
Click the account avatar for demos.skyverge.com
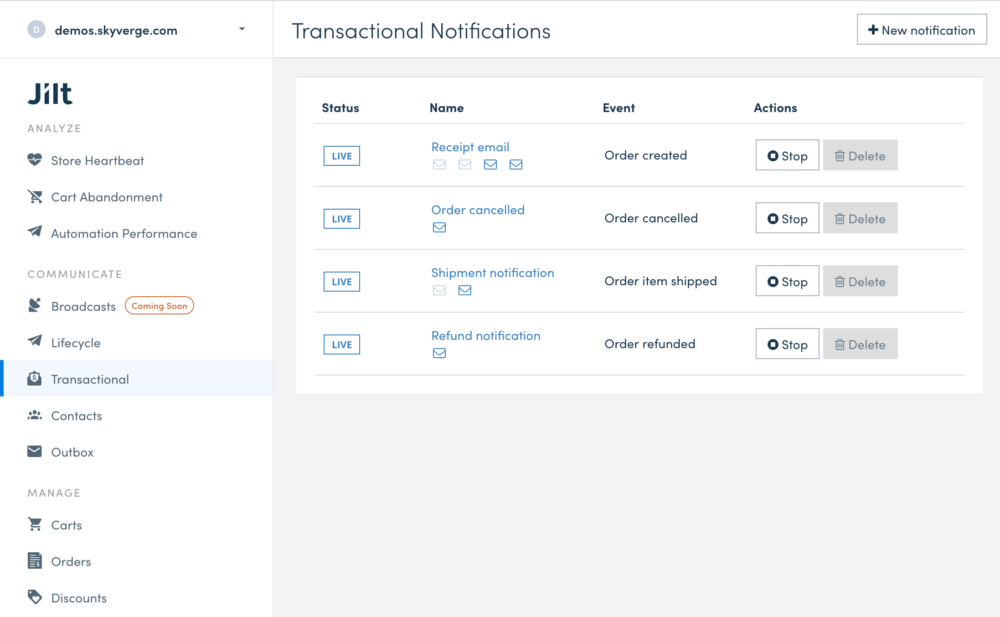36,29
